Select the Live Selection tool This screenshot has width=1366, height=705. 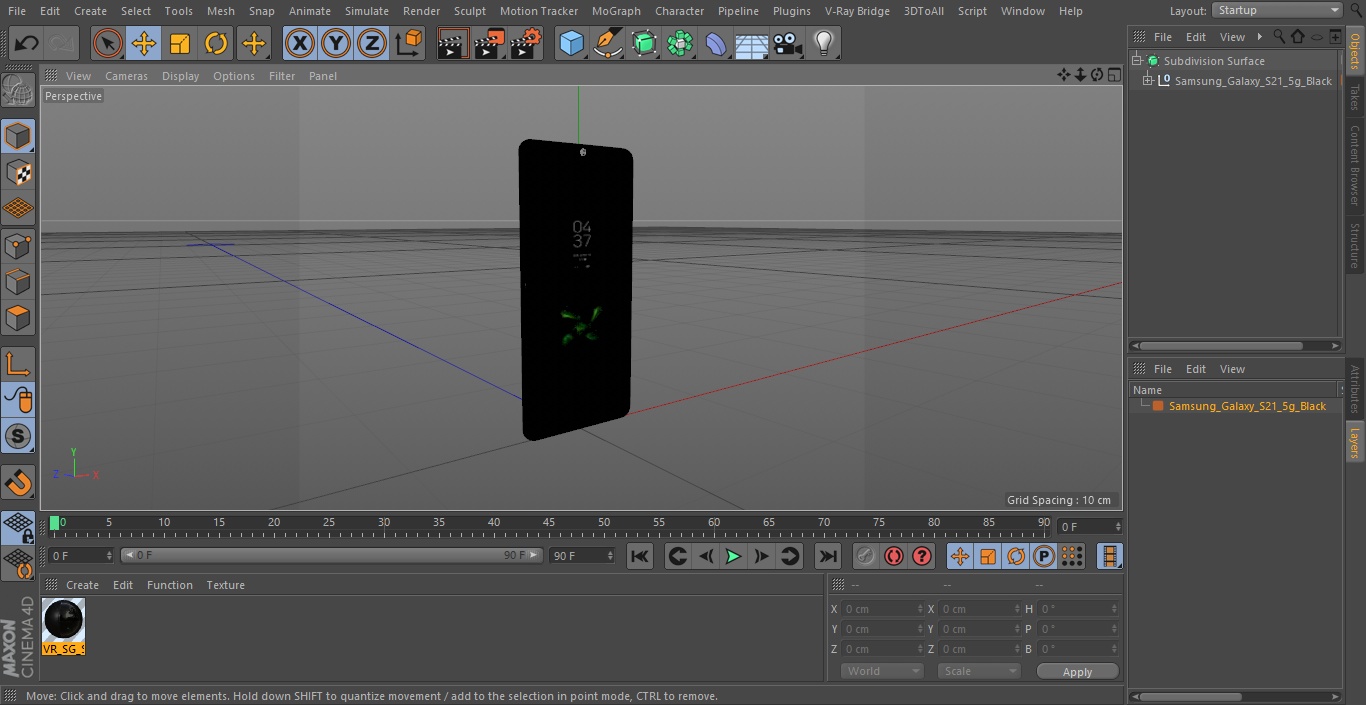108,43
